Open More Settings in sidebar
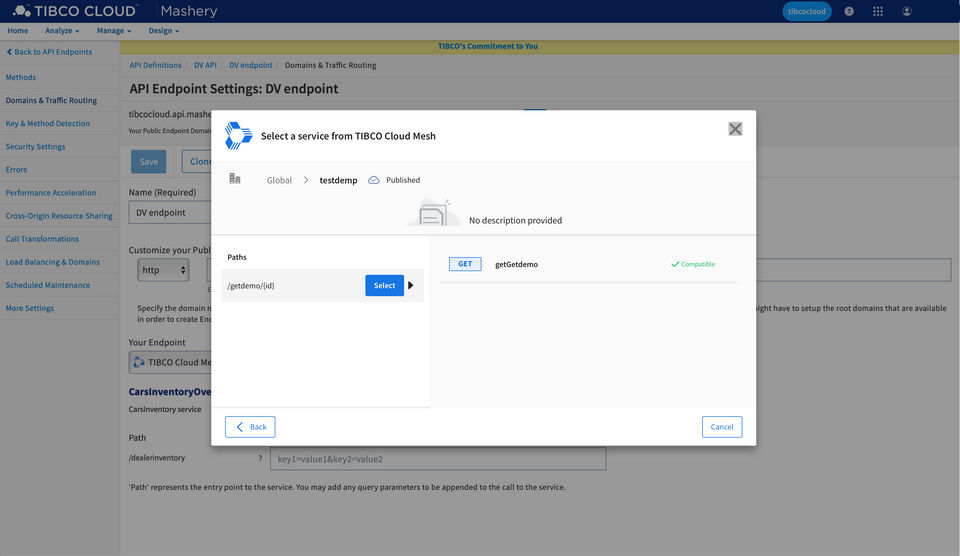960x556 pixels. [x=29, y=308]
